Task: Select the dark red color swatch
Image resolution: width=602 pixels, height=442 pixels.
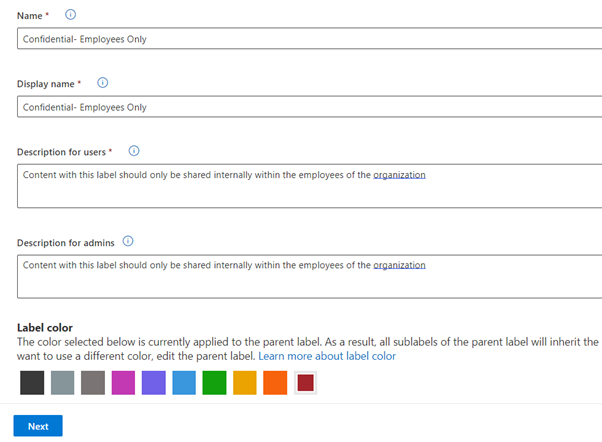Action: click(306, 383)
